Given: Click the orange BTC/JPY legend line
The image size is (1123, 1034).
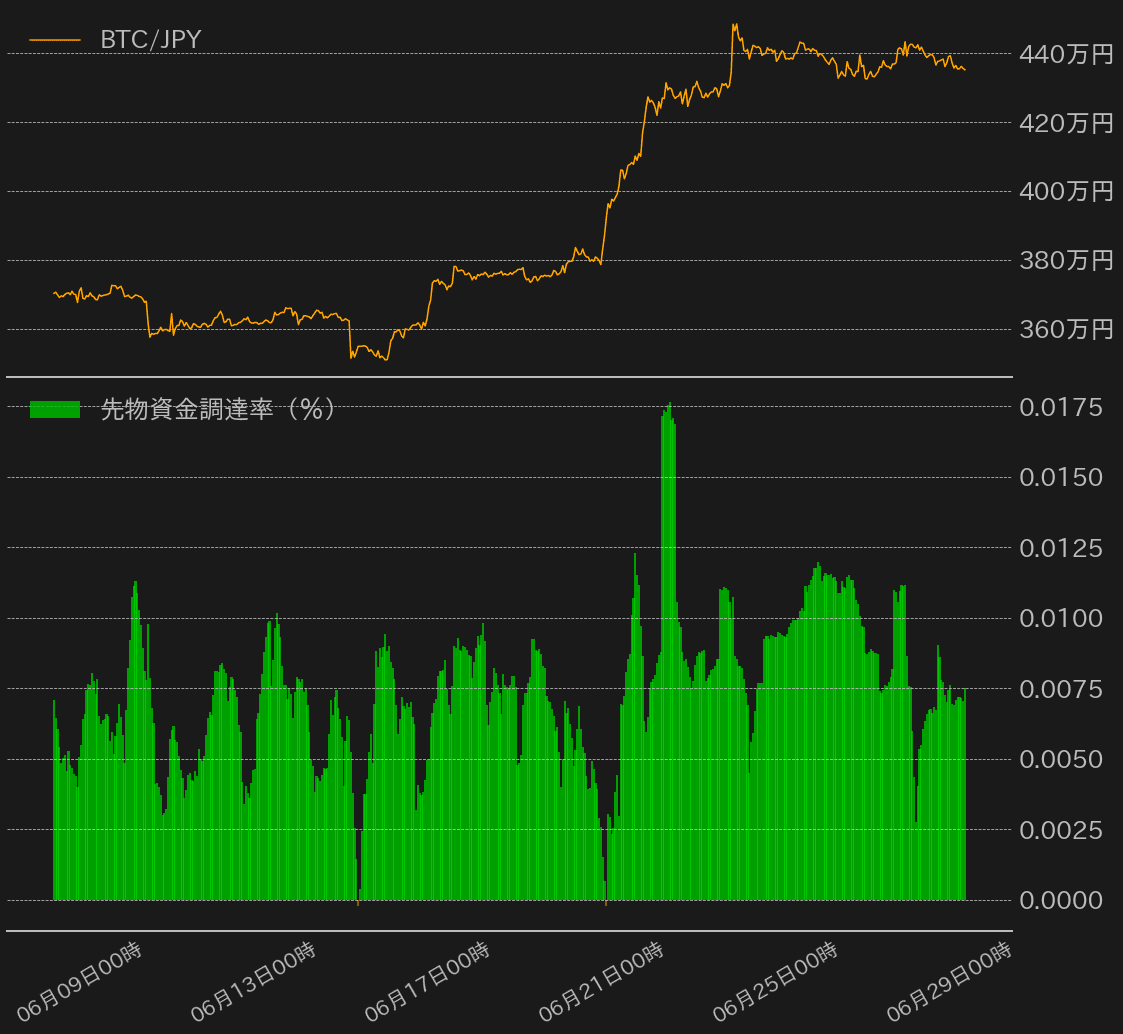Looking at the screenshot, I should (x=55, y=40).
